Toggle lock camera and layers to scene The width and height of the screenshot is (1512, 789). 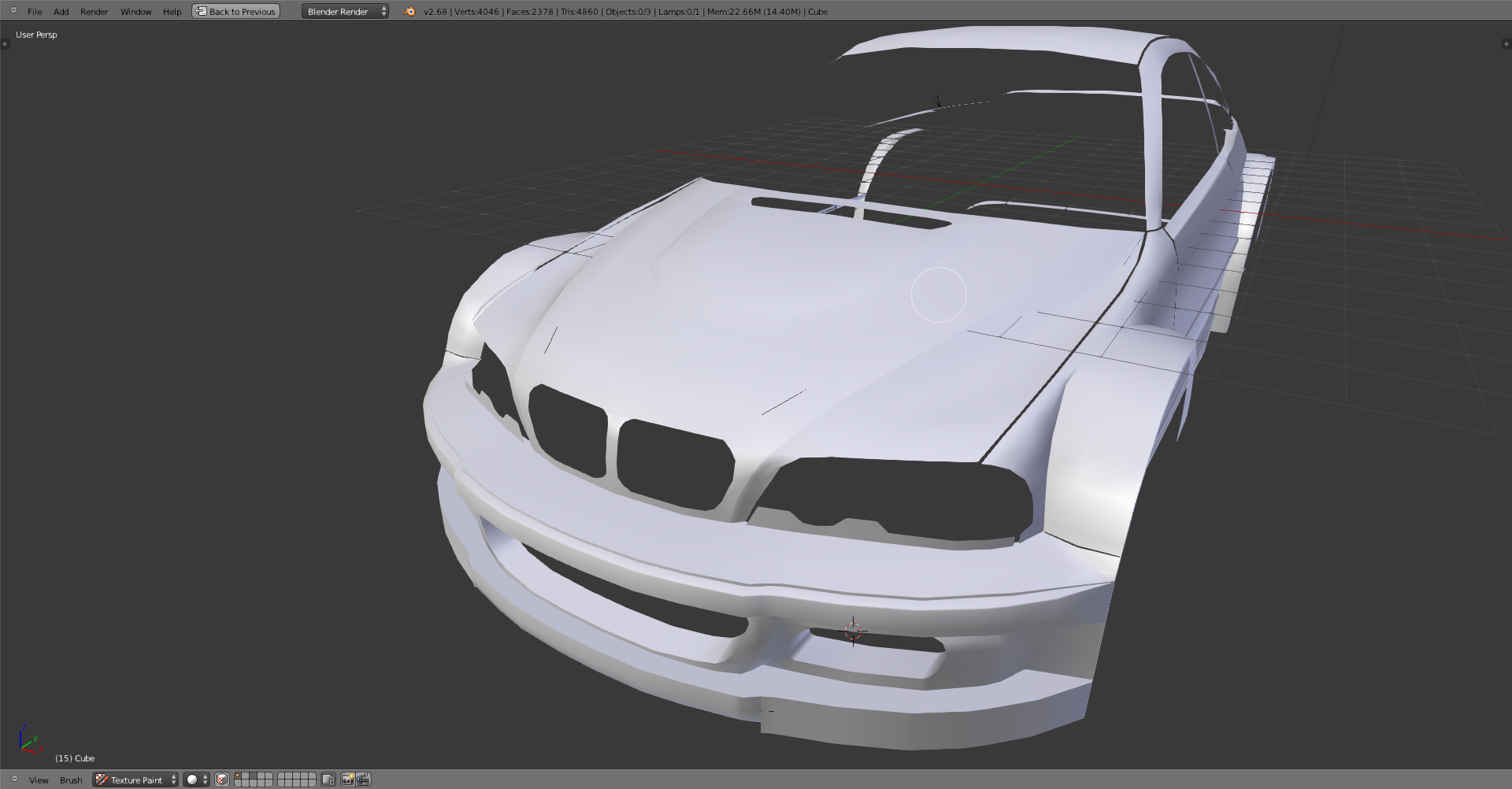pos(328,780)
